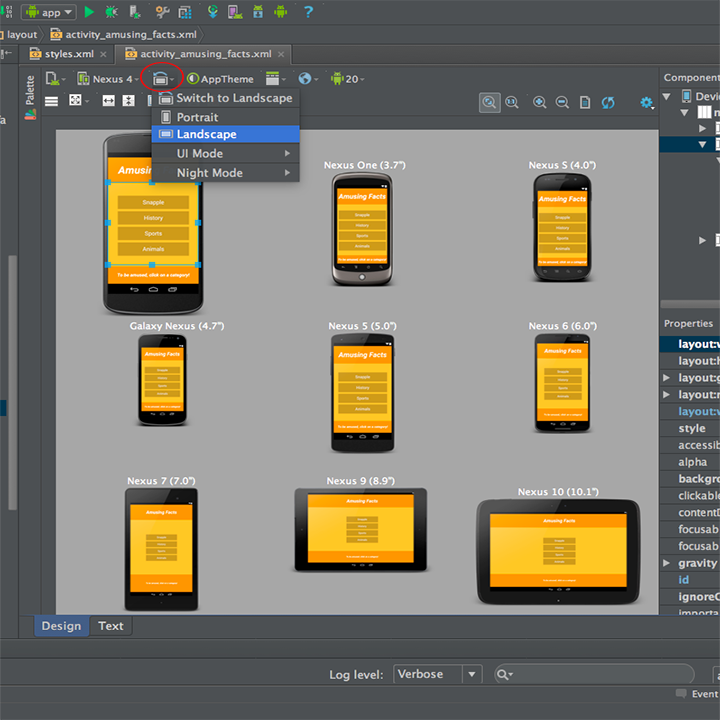This screenshot has height=720, width=720.
Task: Click the Debug app bug icon
Action: tap(111, 12)
